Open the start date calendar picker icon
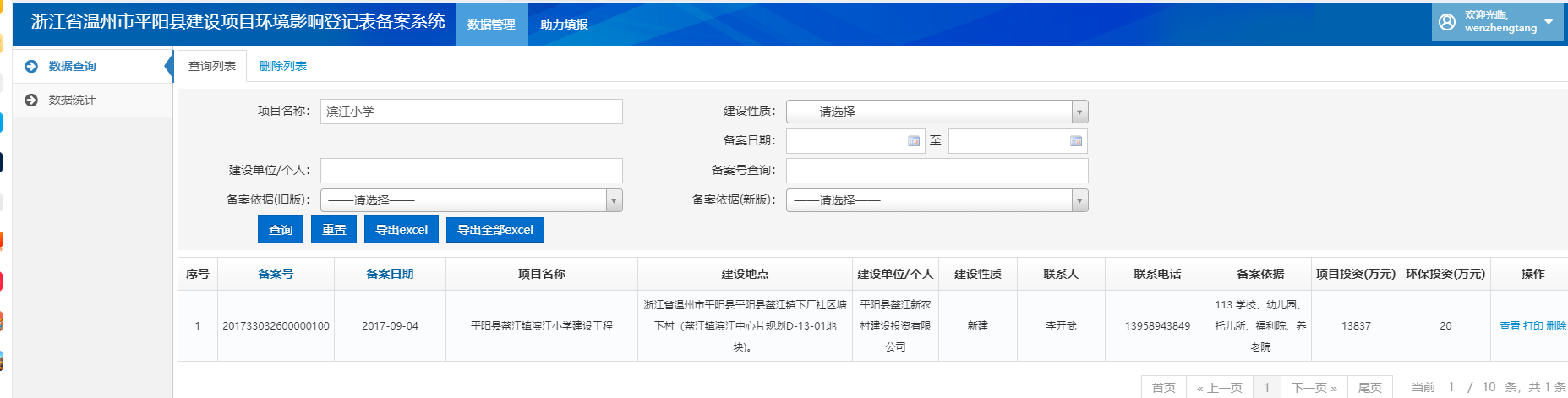1568x398 pixels. pyautogui.click(x=913, y=141)
